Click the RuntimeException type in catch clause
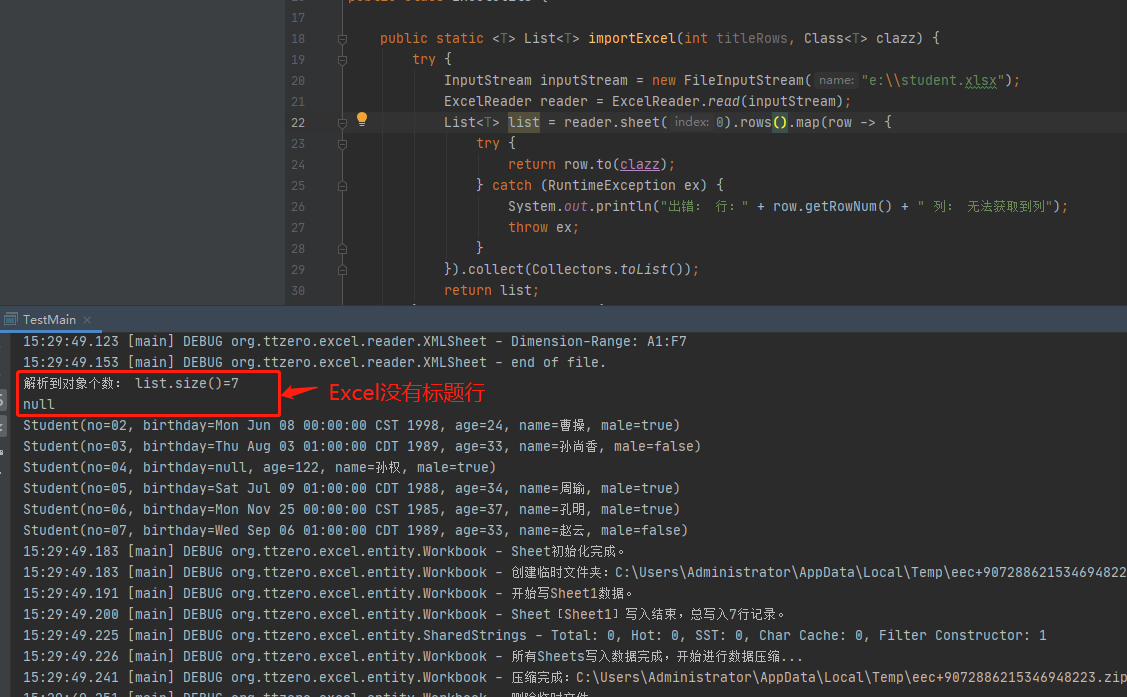1127x697 pixels. pos(612,185)
